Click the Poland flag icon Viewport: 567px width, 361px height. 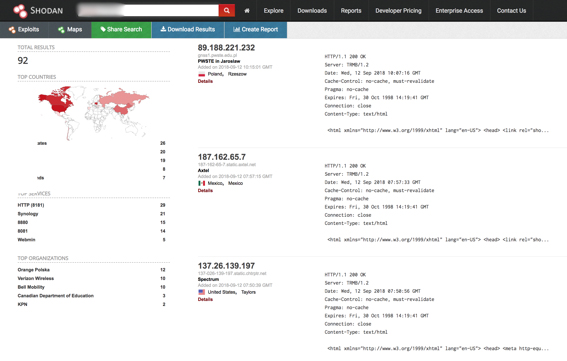pos(201,74)
